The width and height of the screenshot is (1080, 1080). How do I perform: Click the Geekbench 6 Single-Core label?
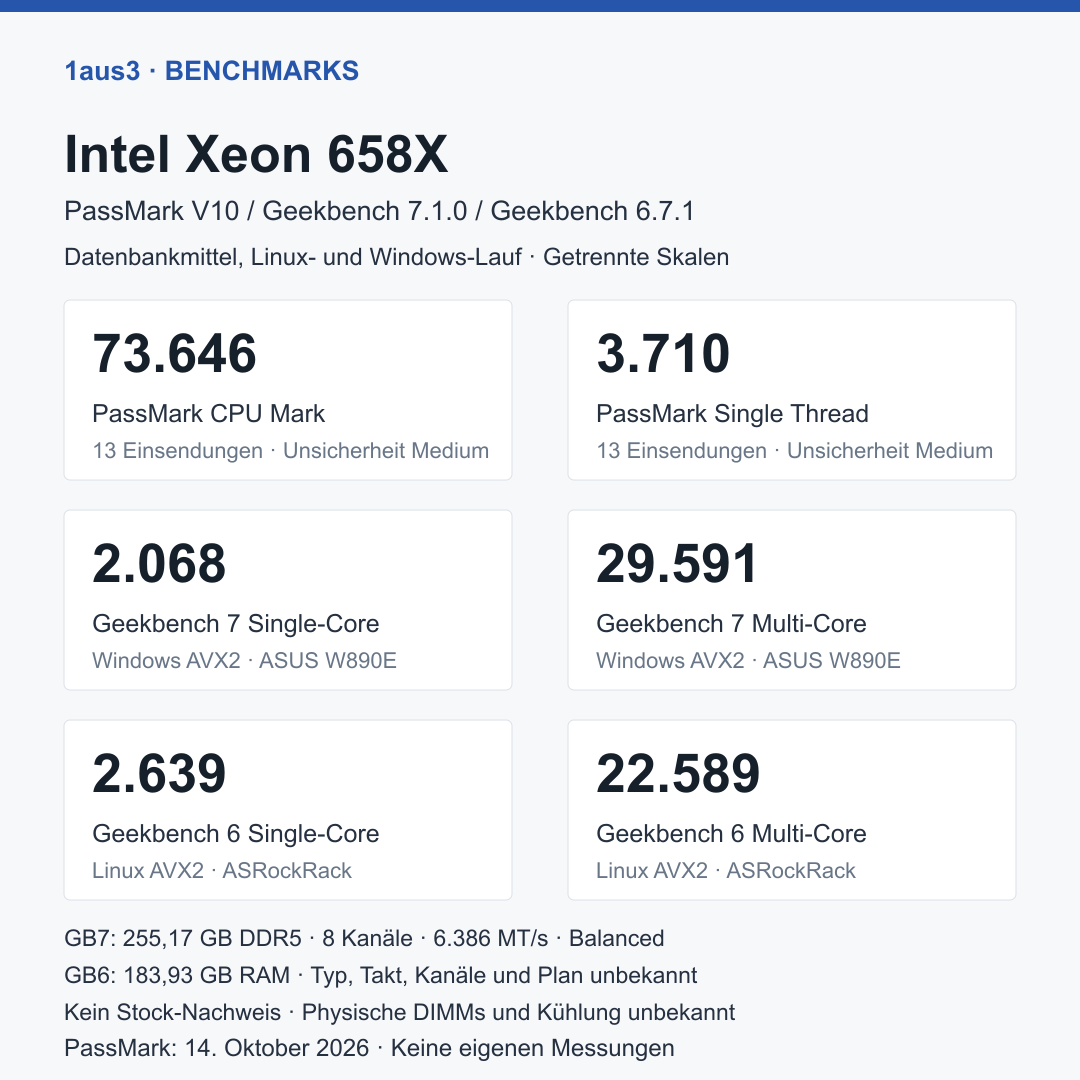pyautogui.click(x=236, y=833)
